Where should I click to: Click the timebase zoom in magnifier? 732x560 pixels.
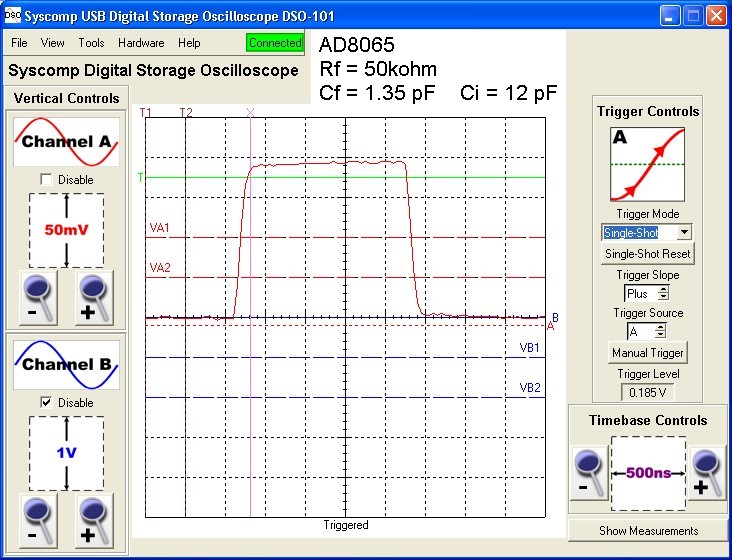(x=707, y=473)
